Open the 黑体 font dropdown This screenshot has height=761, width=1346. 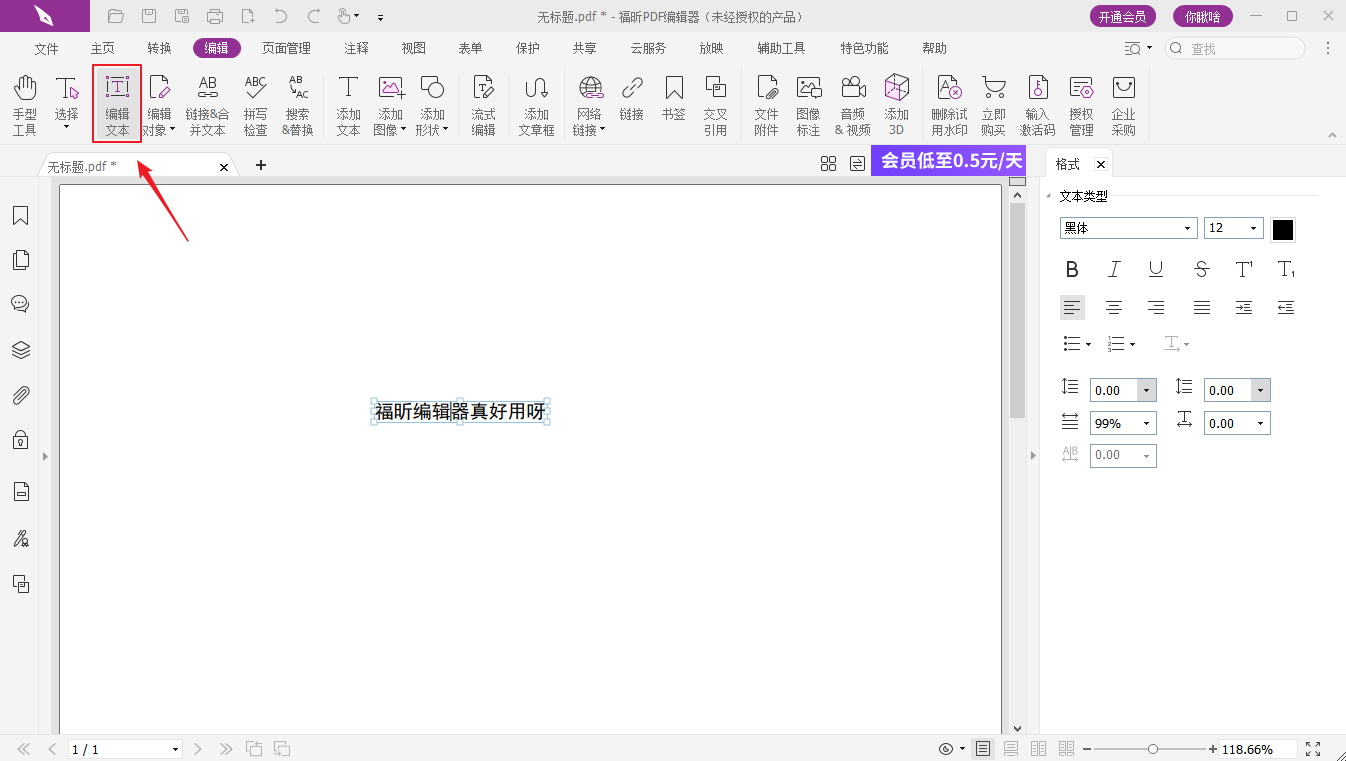click(1187, 229)
